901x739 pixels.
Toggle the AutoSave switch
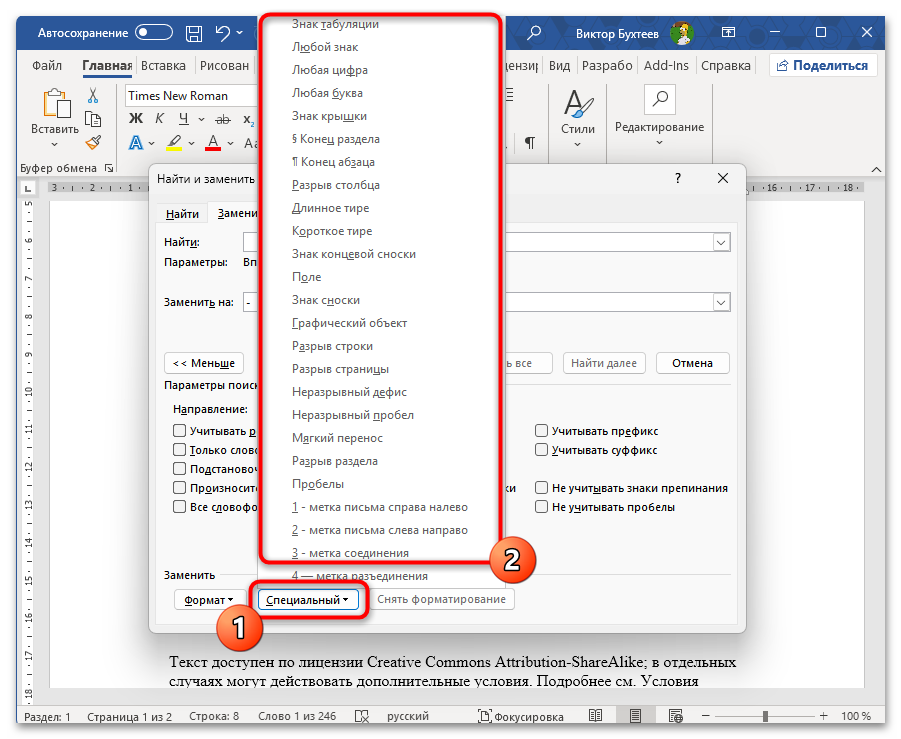click(155, 33)
